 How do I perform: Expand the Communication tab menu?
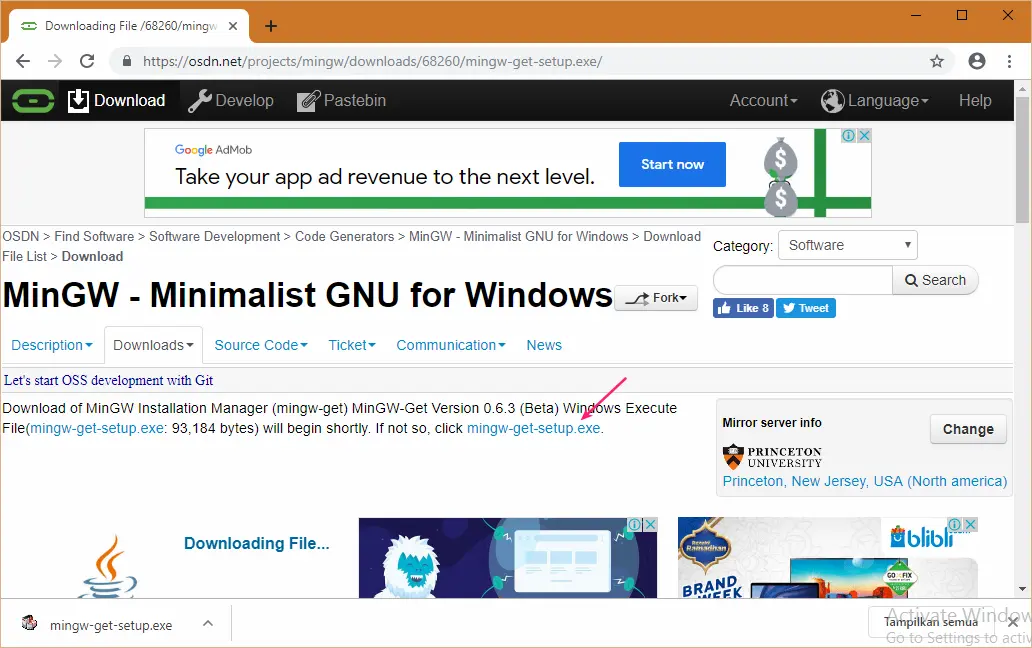pyautogui.click(x=451, y=345)
